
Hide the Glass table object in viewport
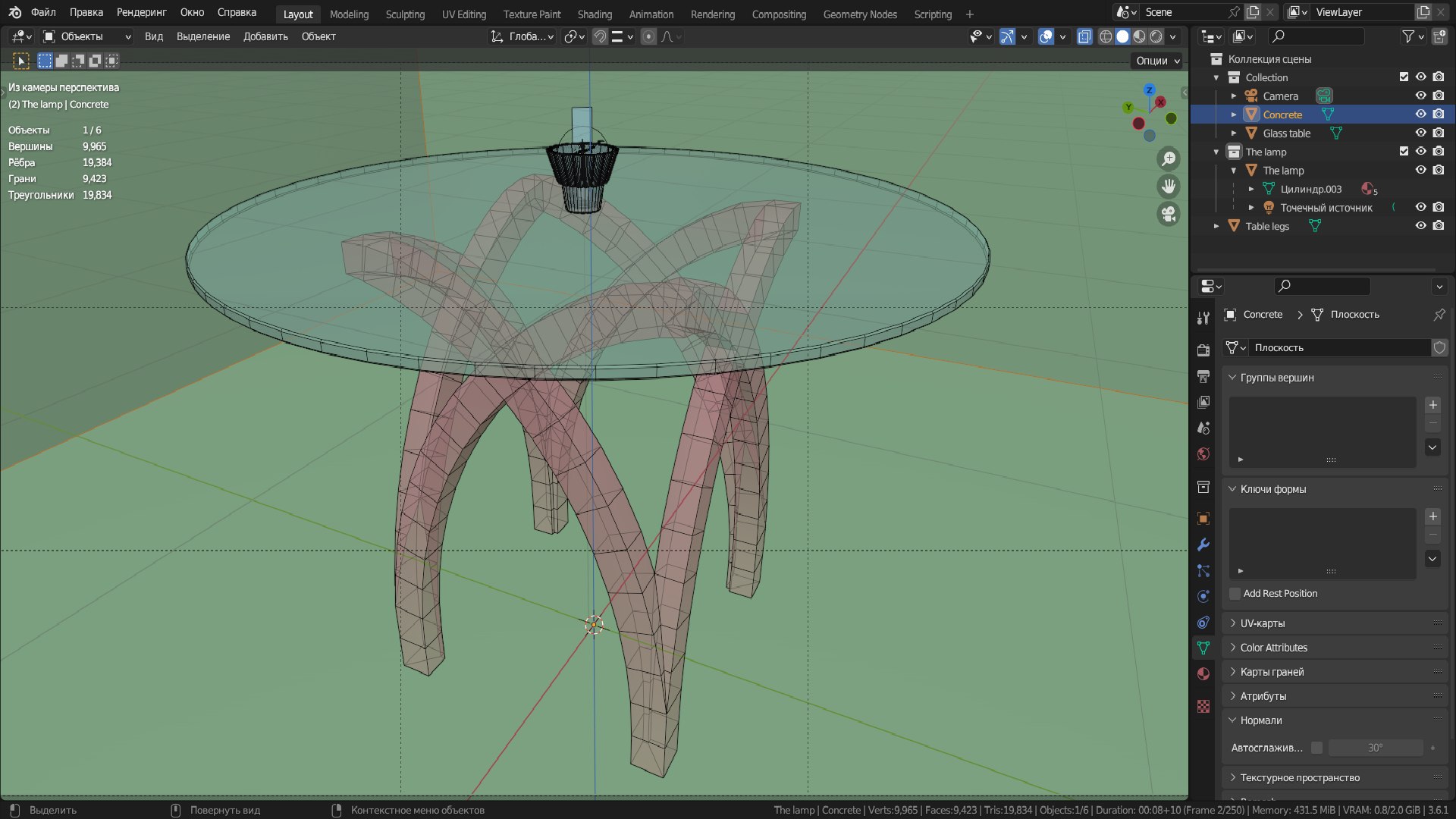coord(1421,133)
